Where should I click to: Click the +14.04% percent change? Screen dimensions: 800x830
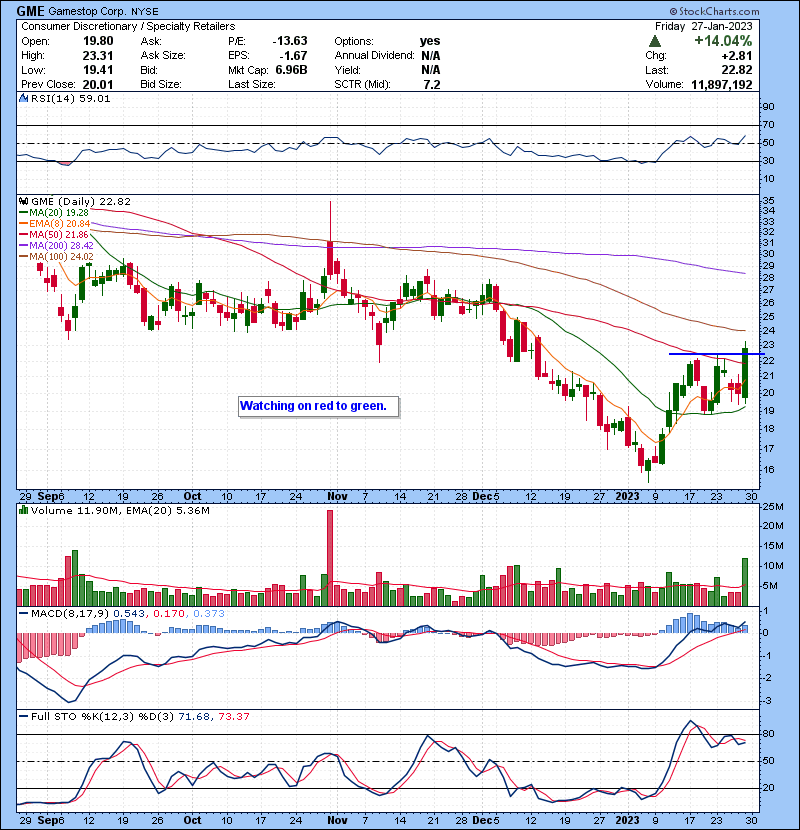[723, 41]
